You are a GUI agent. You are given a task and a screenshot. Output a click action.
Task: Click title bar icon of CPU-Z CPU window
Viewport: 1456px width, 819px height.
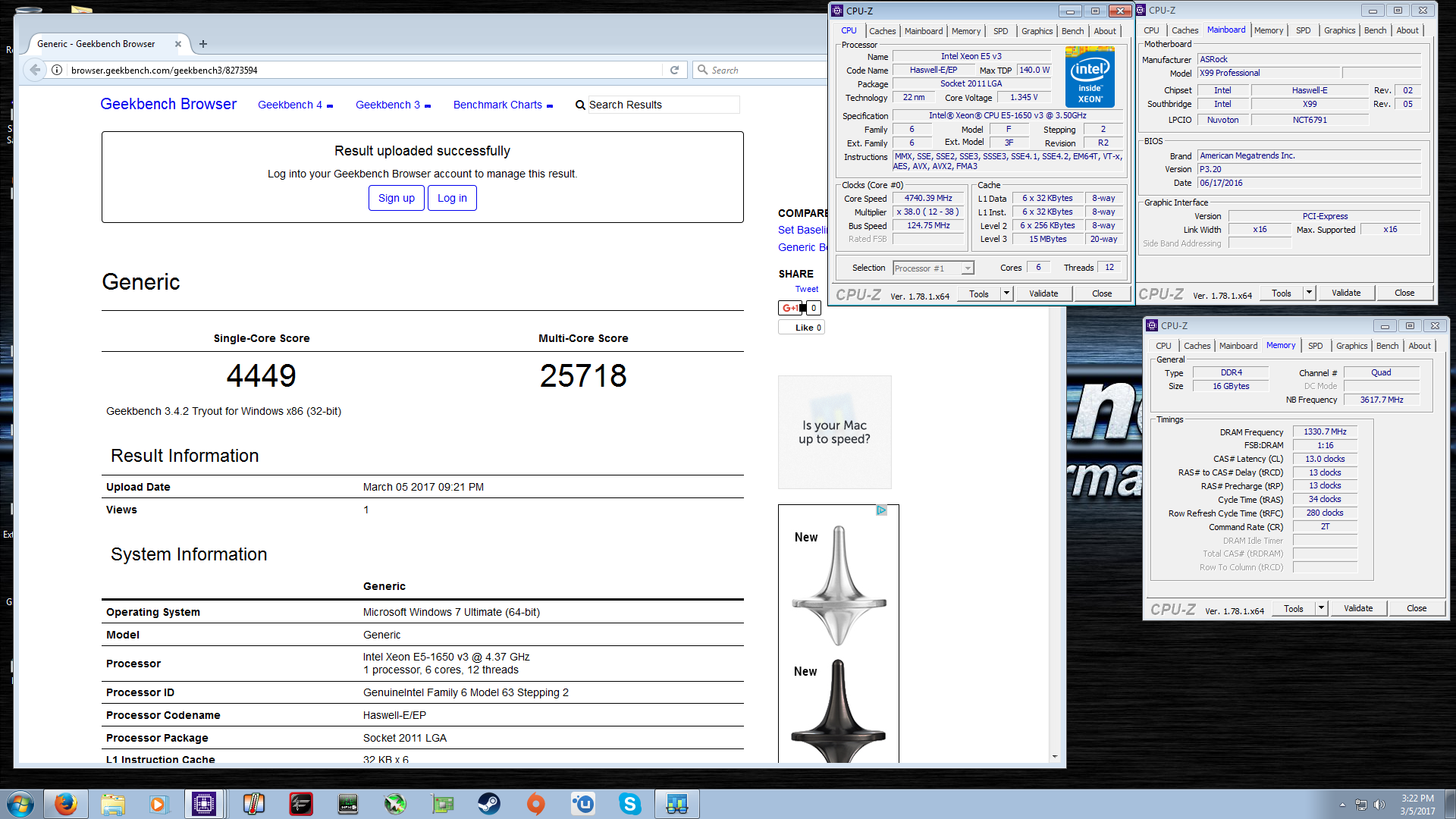(x=837, y=11)
